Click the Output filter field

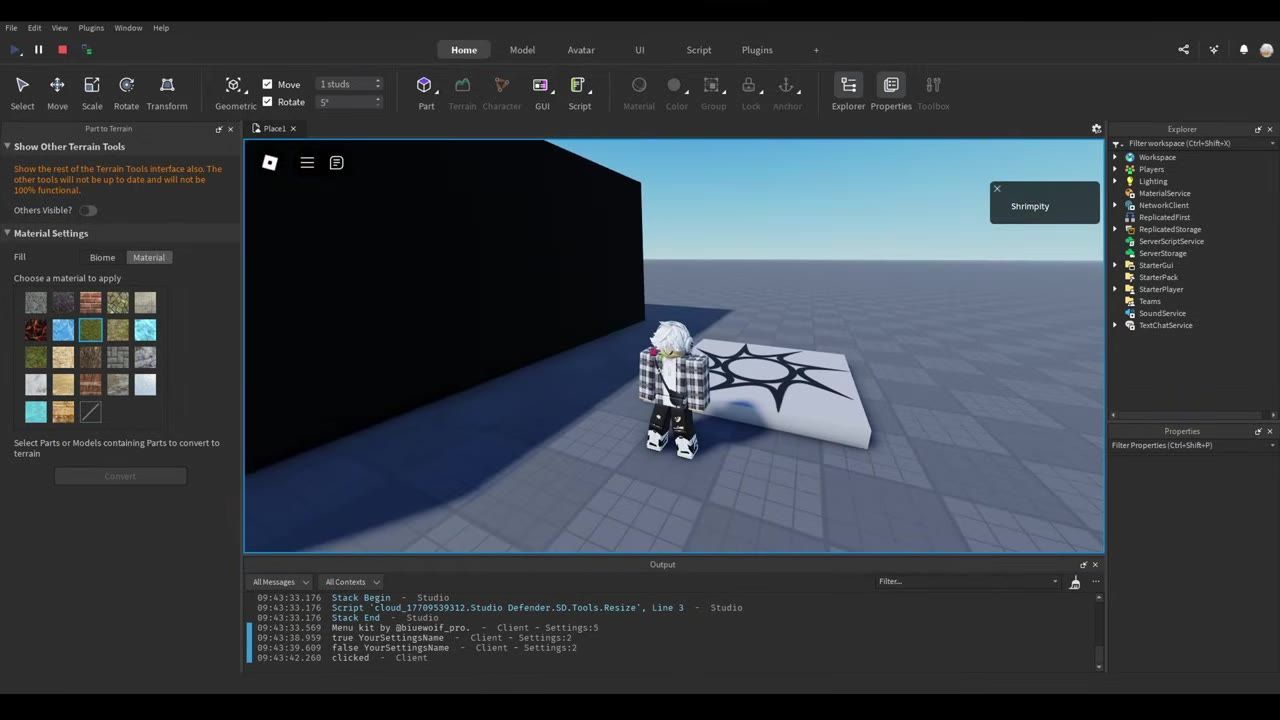coord(967,582)
